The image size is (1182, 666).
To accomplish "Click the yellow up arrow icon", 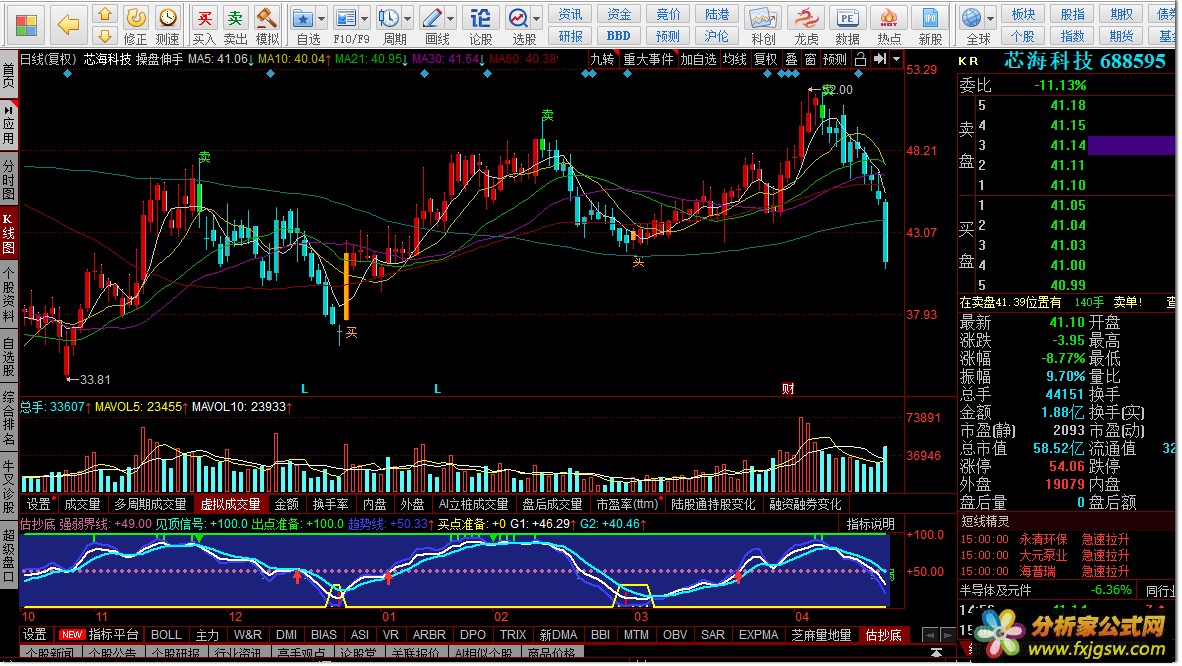I will pyautogui.click(x=105, y=14).
